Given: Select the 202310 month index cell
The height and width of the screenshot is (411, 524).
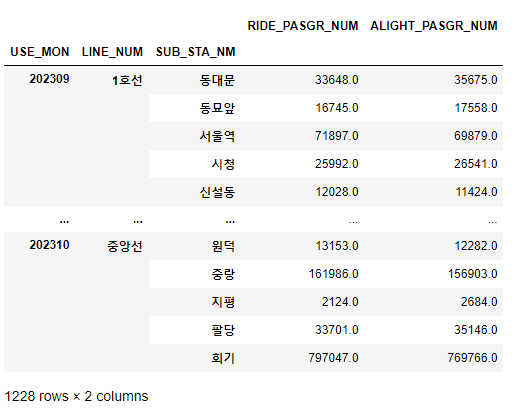Looking at the screenshot, I should click(x=49, y=245).
